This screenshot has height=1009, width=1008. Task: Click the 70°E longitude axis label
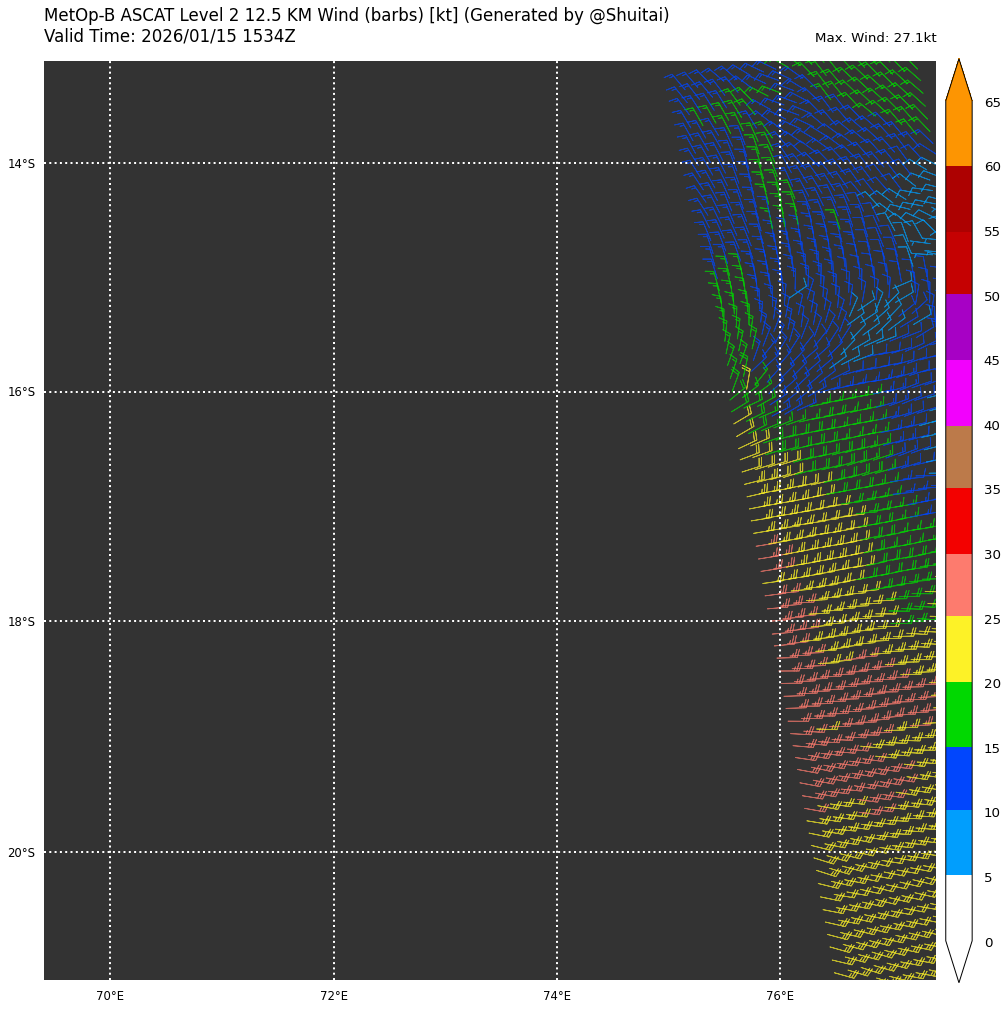click(x=110, y=996)
